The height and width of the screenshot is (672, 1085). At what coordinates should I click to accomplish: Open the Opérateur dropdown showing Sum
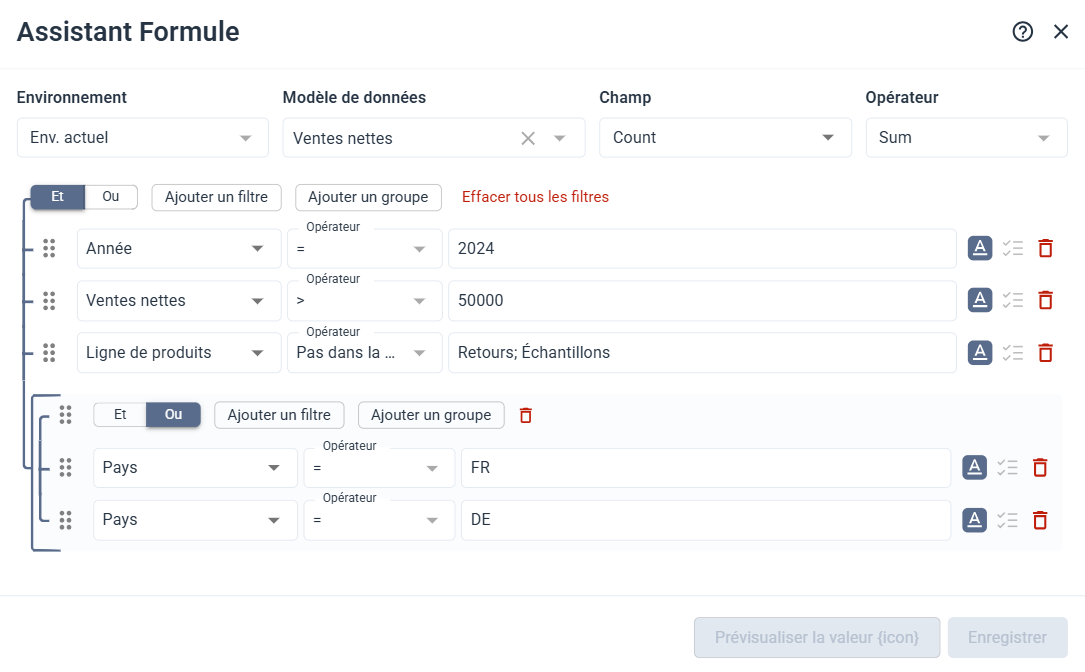click(x=966, y=138)
